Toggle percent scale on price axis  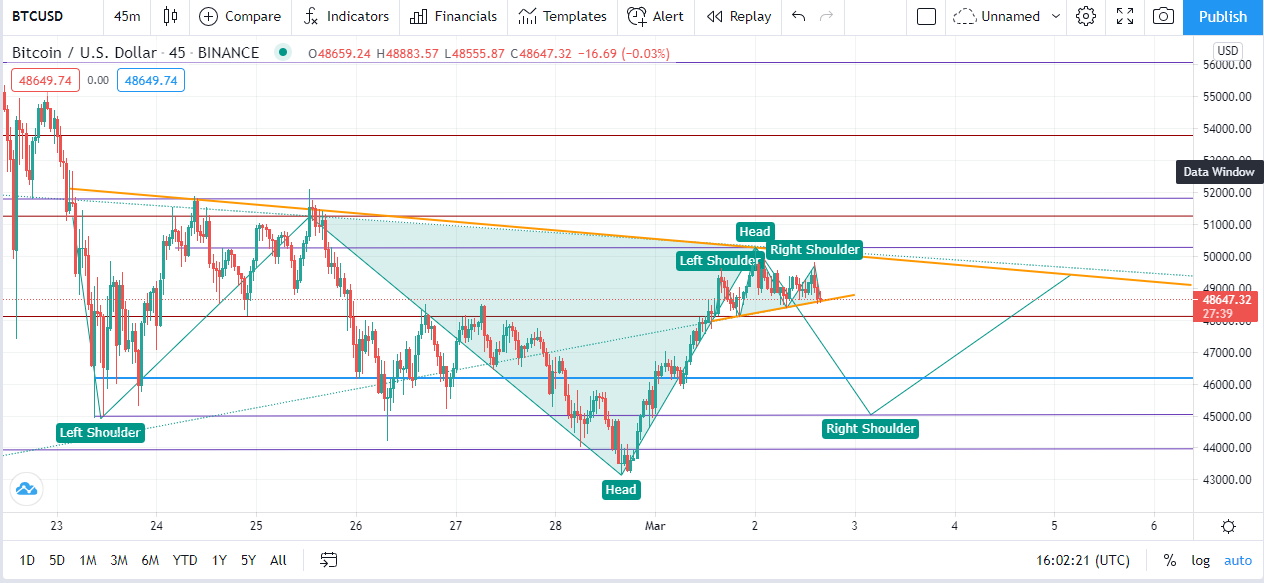pos(1169,560)
